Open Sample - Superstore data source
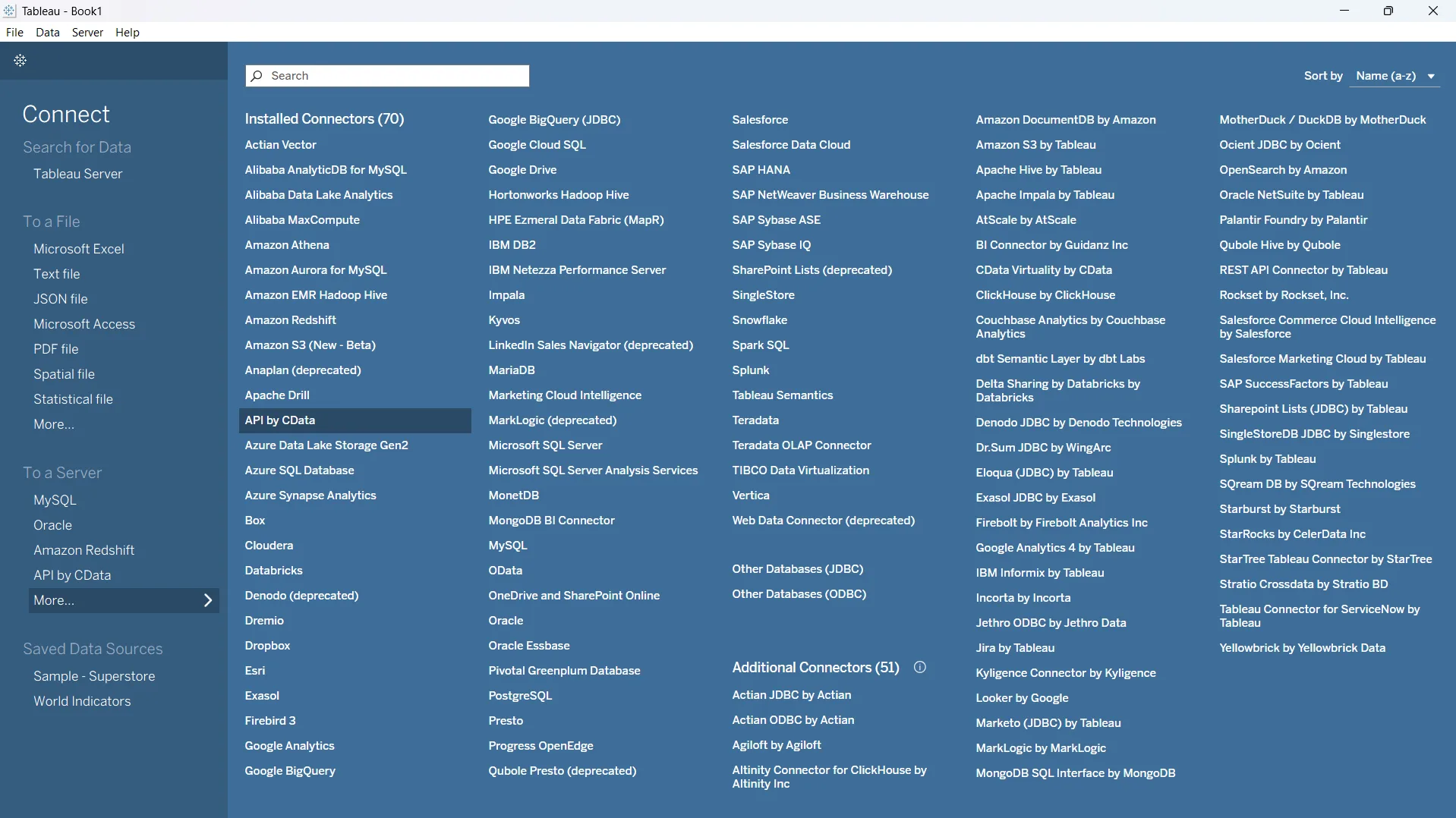The height and width of the screenshot is (818, 1456). (94, 676)
